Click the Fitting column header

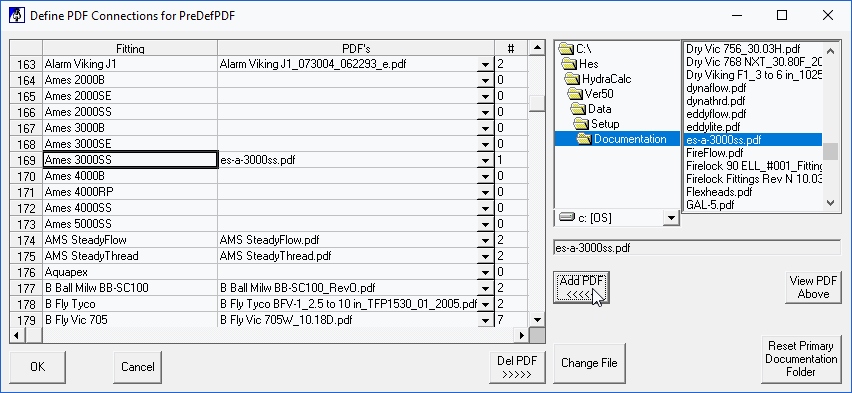(130, 48)
